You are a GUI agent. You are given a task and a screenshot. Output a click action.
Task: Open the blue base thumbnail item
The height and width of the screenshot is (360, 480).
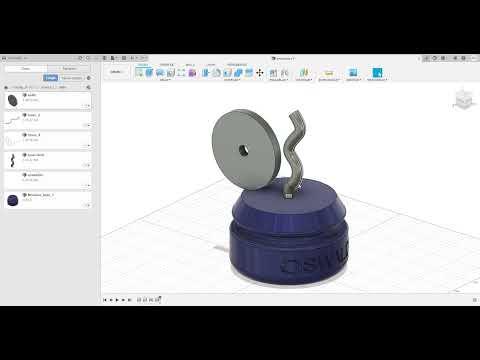pos(13,200)
